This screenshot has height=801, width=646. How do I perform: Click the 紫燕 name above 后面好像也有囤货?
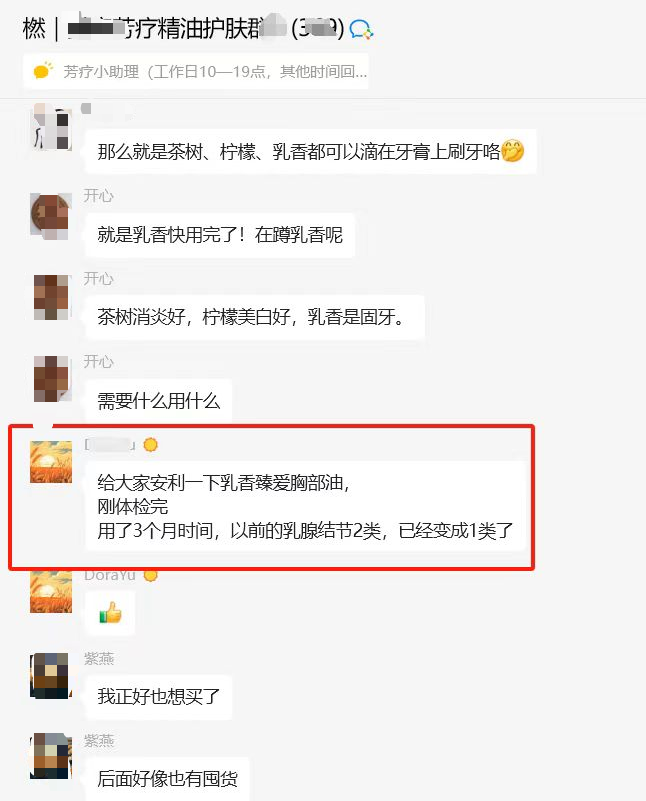point(99,740)
